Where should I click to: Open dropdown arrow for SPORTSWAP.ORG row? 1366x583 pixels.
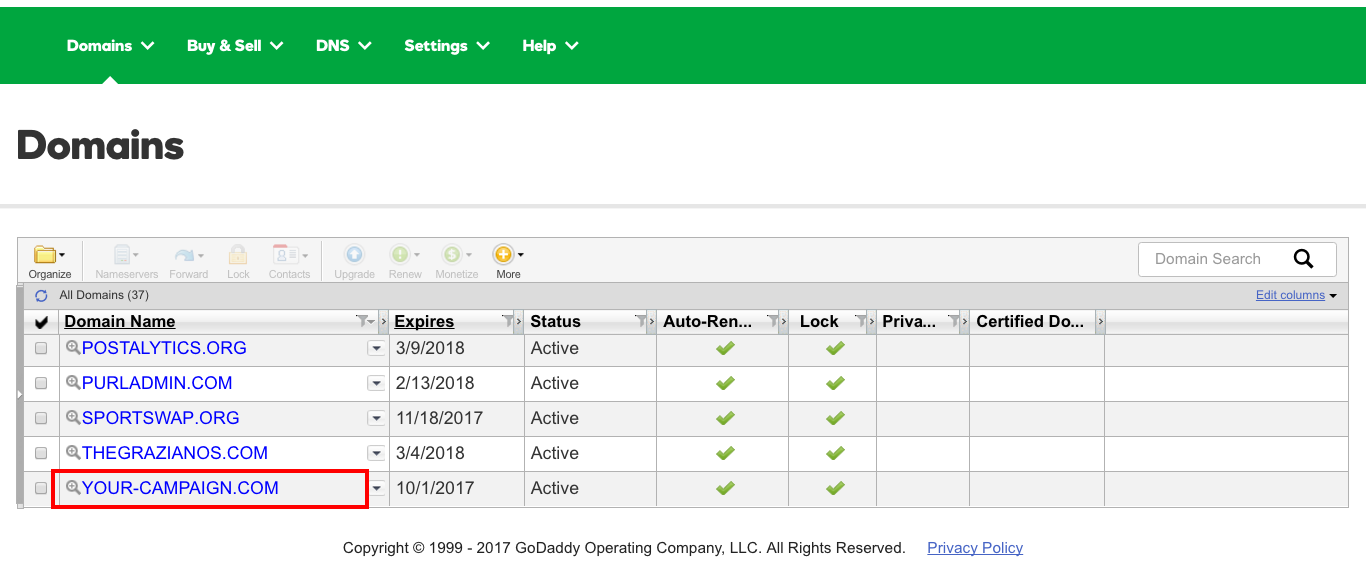click(x=376, y=419)
